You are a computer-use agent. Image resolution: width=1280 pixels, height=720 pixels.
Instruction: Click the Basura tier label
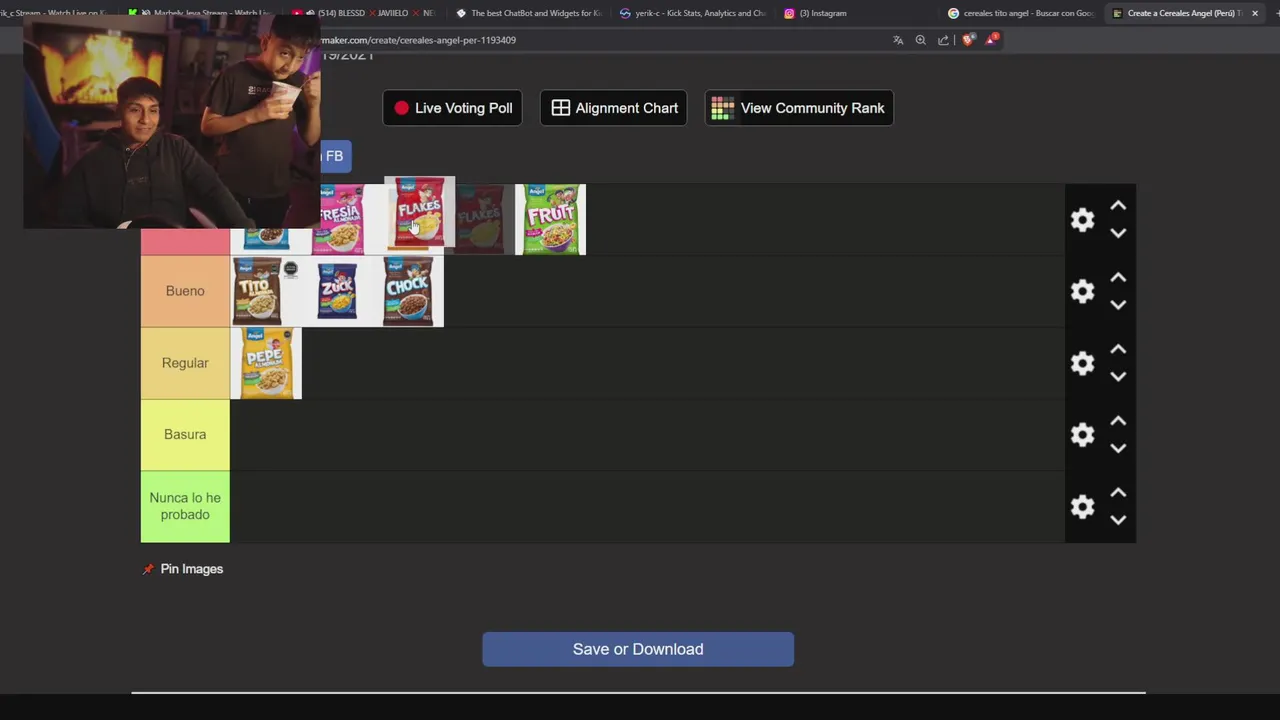[x=185, y=435]
